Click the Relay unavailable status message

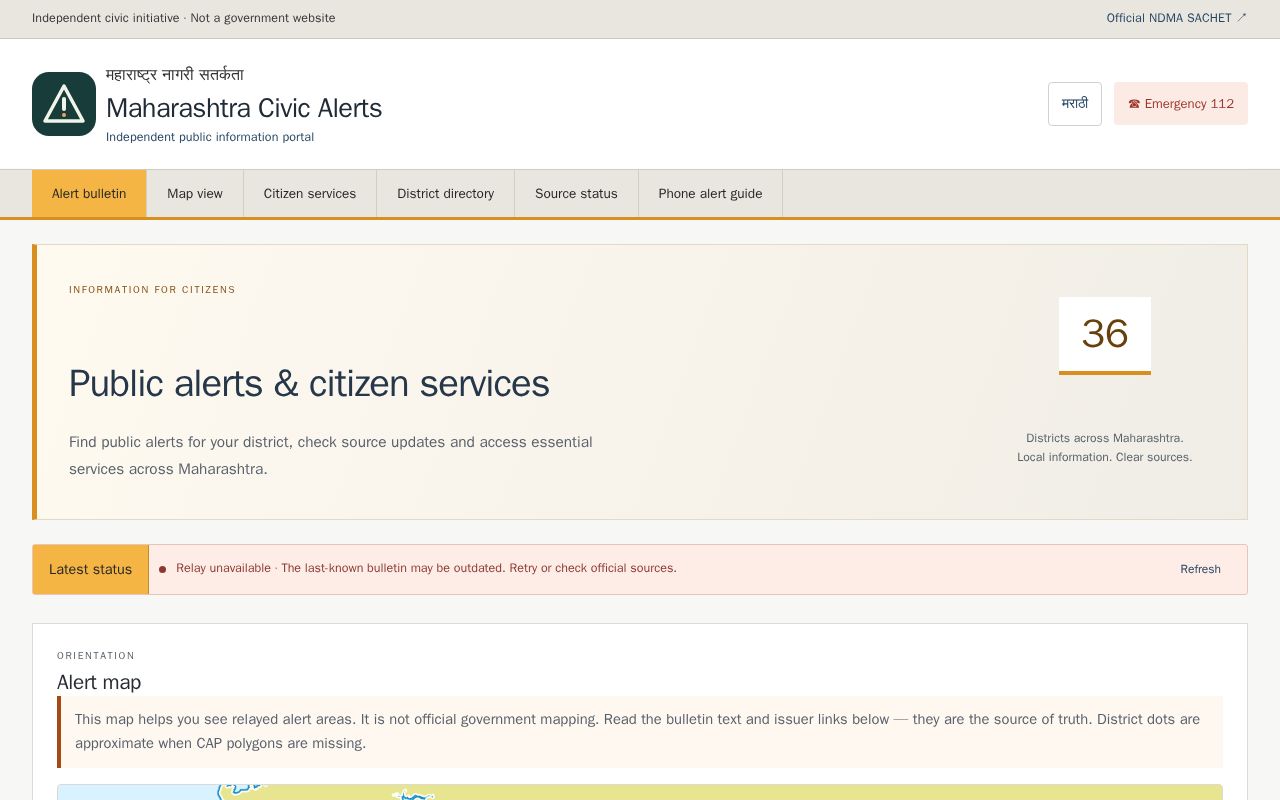[426, 568]
